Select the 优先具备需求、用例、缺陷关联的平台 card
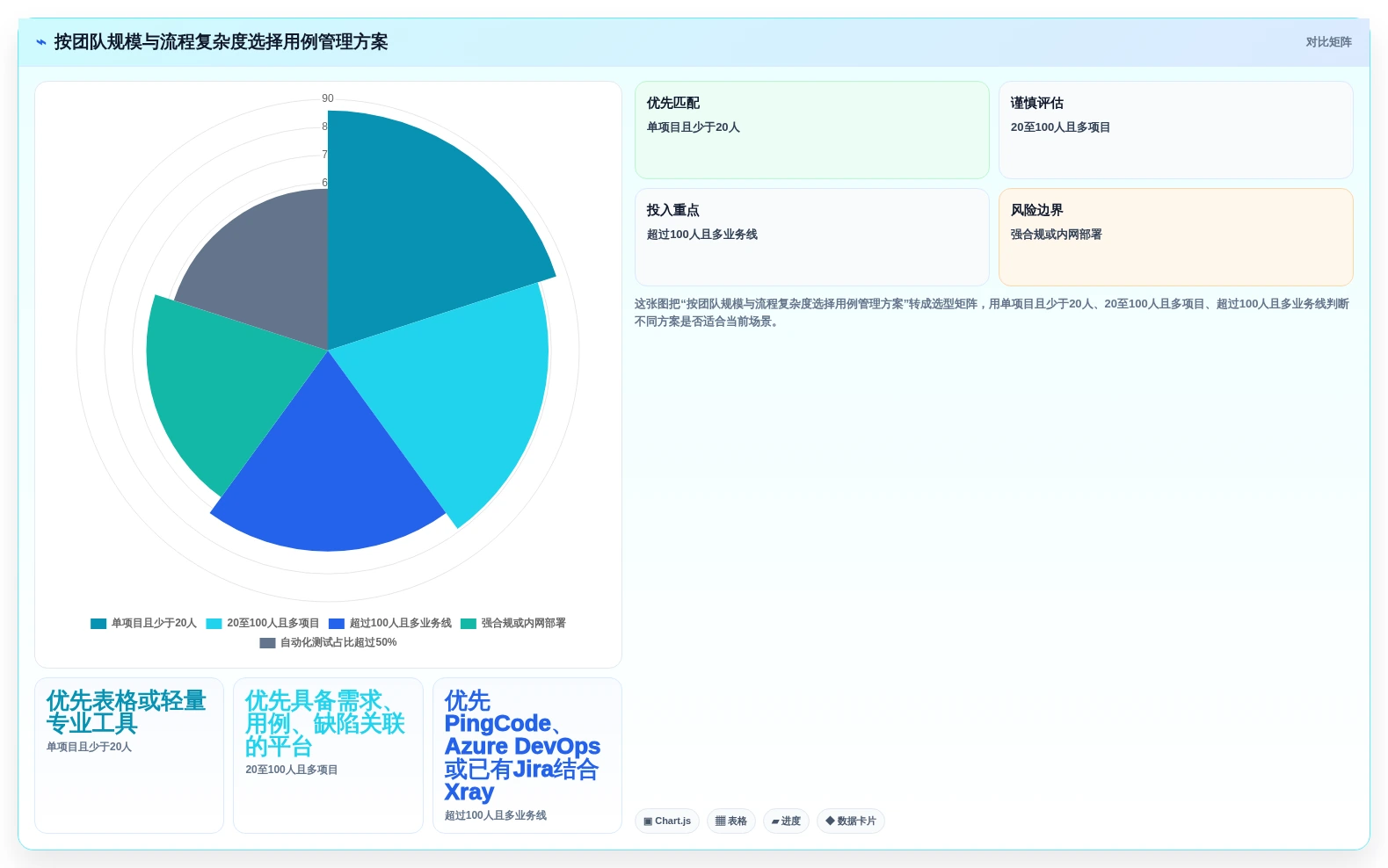Image resolution: width=1388 pixels, height=868 pixels. click(328, 756)
